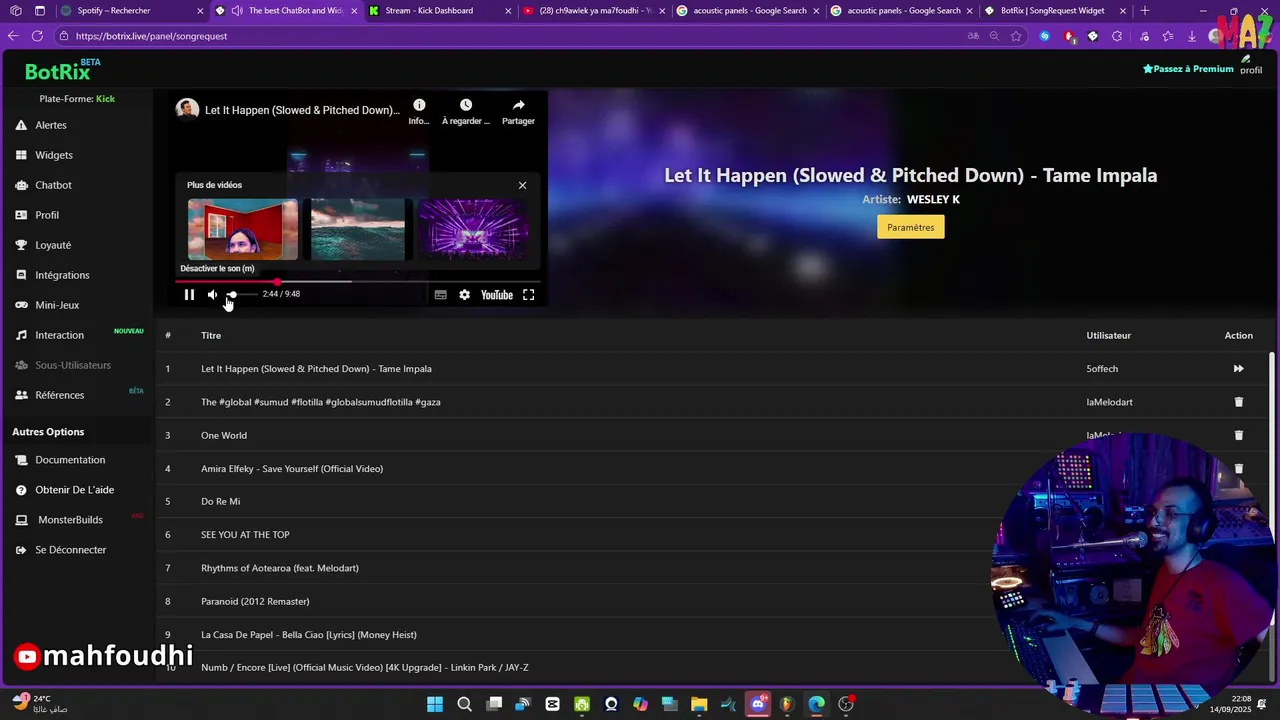Open the red room suggested video thumbnail
This screenshot has height=720, width=1280.
243,229
